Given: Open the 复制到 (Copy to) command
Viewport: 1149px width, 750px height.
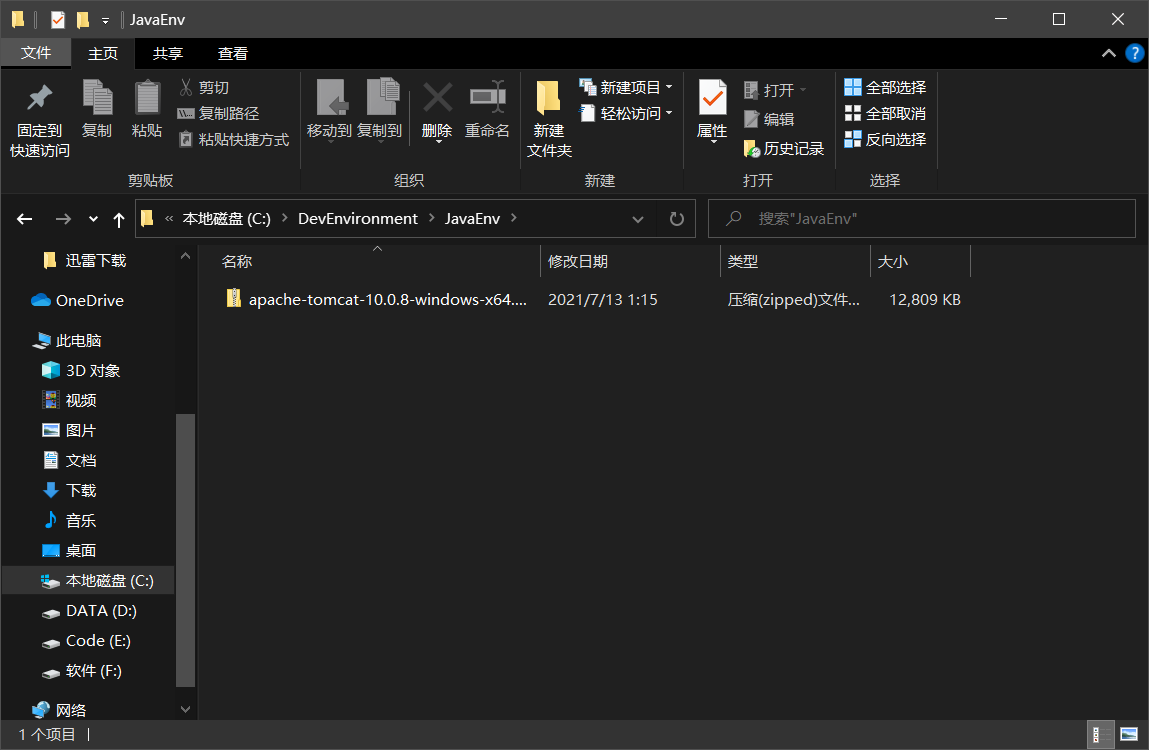Looking at the screenshot, I should point(380,110).
